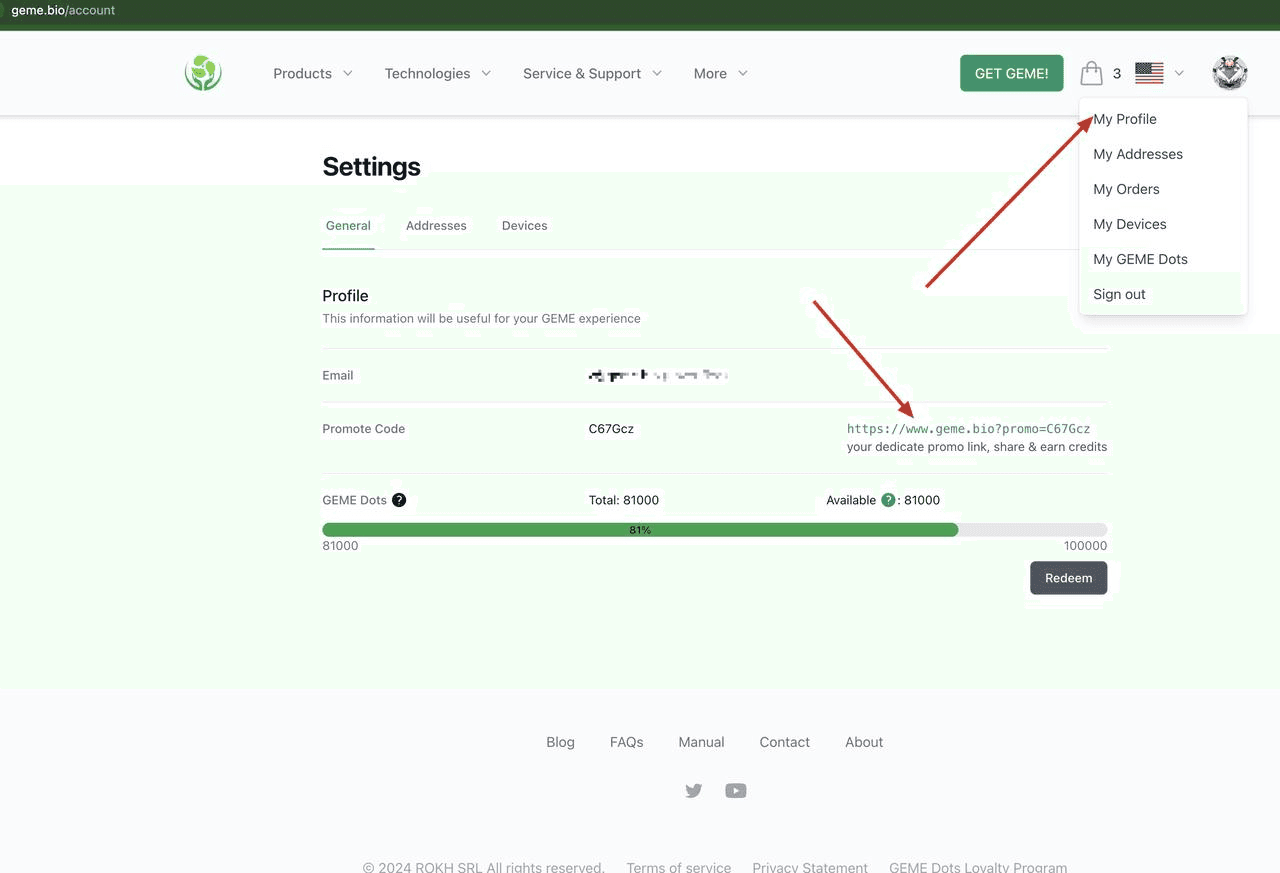The height and width of the screenshot is (873, 1280).
Task: Click the GEME plant logo
Action: click(203, 72)
